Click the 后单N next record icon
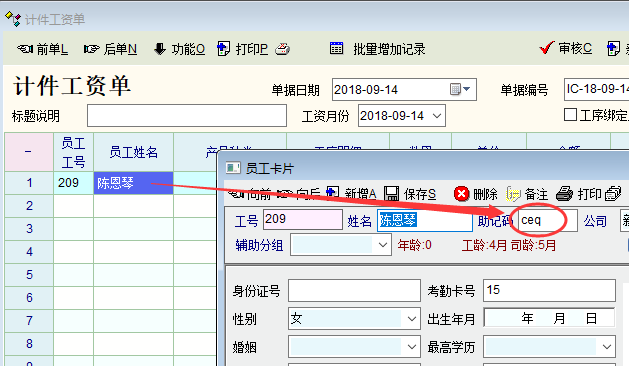Image resolution: width=629 pixels, height=366 pixels. click(x=91, y=49)
